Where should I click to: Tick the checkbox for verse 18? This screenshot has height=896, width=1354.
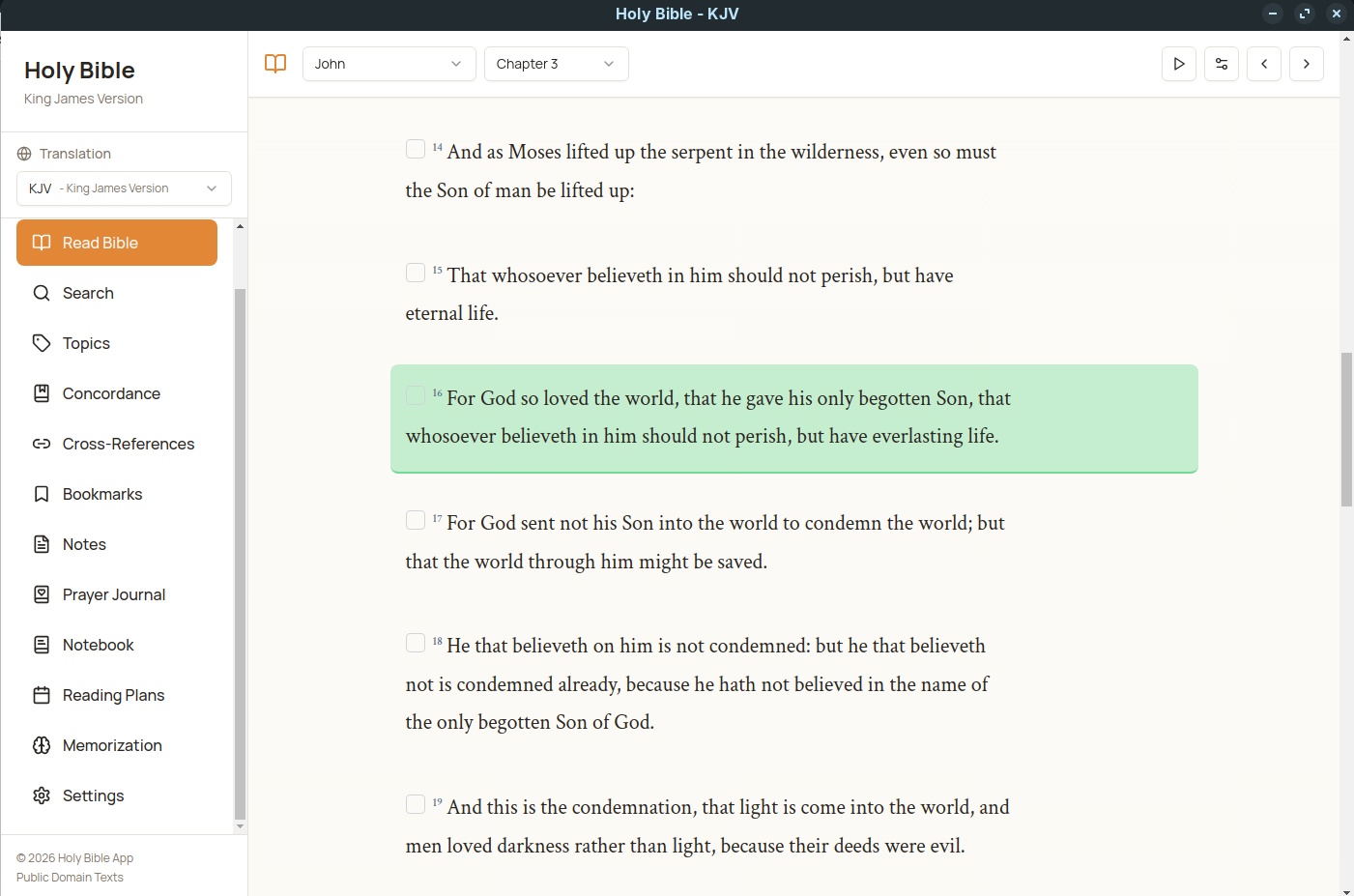(x=416, y=643)
